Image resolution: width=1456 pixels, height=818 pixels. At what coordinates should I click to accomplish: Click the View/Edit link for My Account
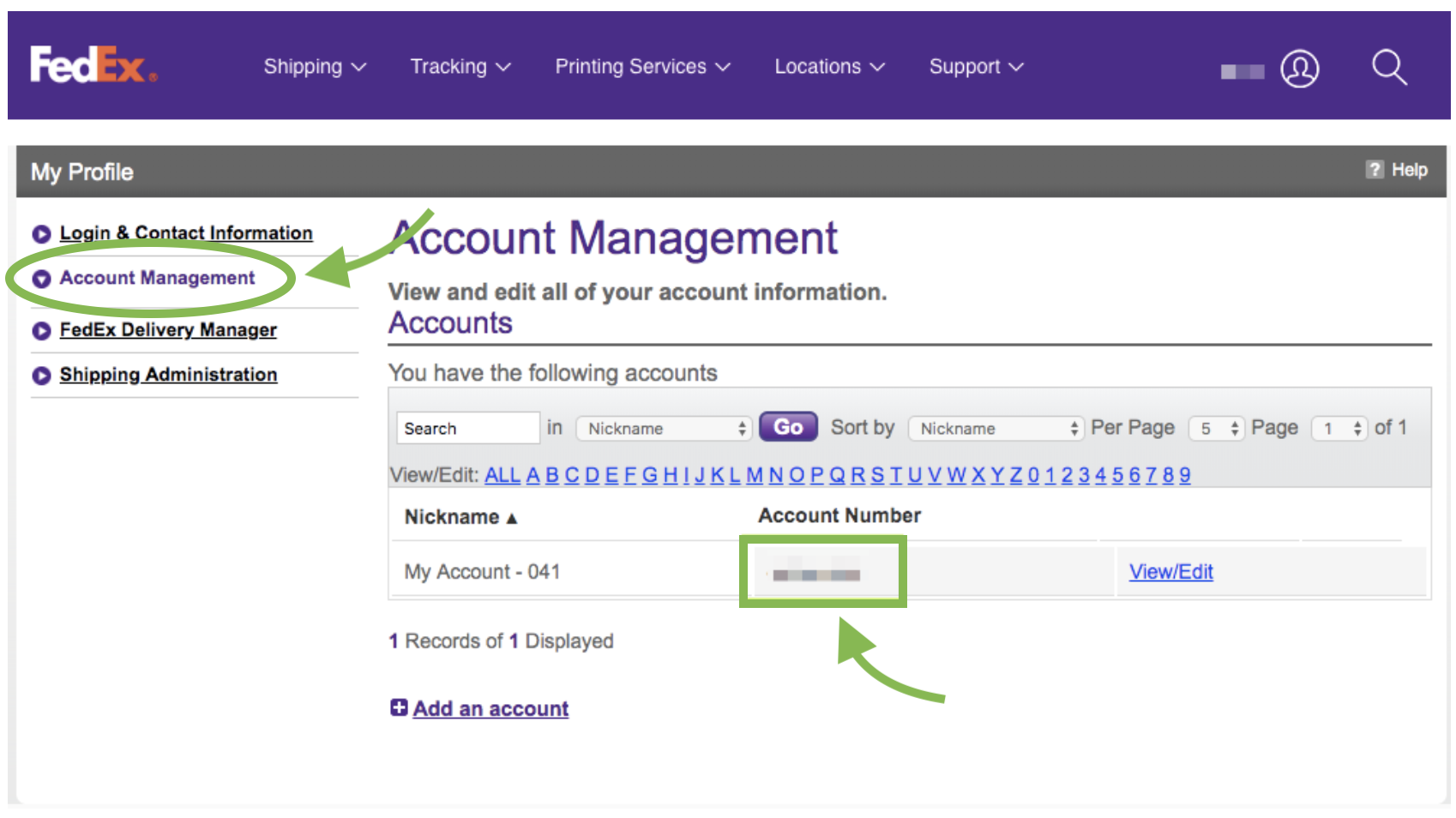point(1170,572)
